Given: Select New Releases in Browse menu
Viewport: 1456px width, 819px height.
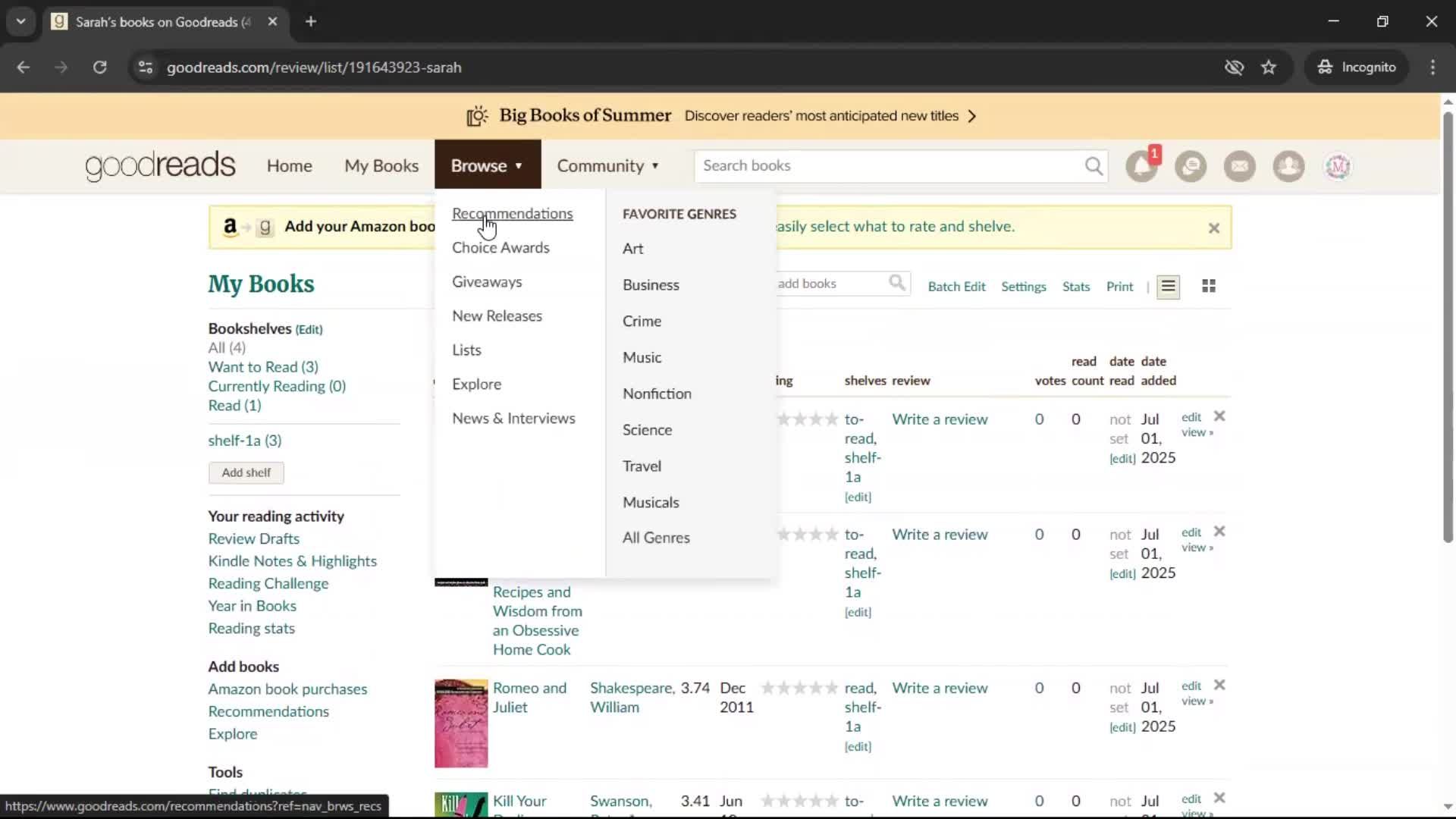Looking at the screenshot, I should click(497, 316).
